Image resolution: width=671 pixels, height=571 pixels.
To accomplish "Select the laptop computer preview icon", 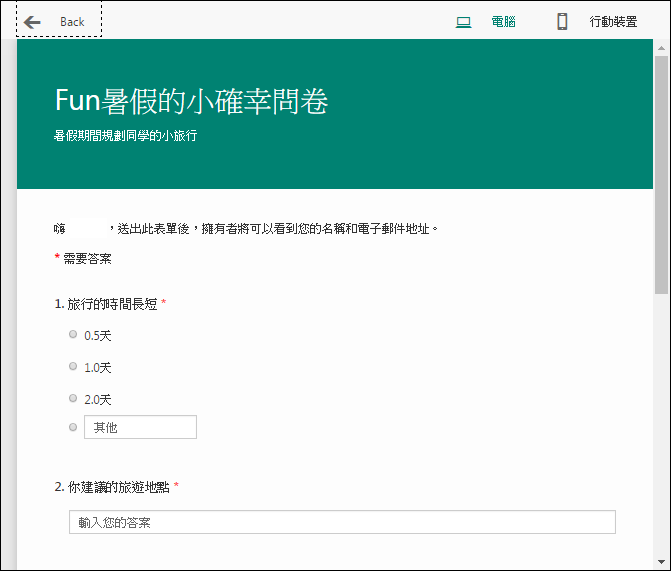I will (x=463, y=22).
